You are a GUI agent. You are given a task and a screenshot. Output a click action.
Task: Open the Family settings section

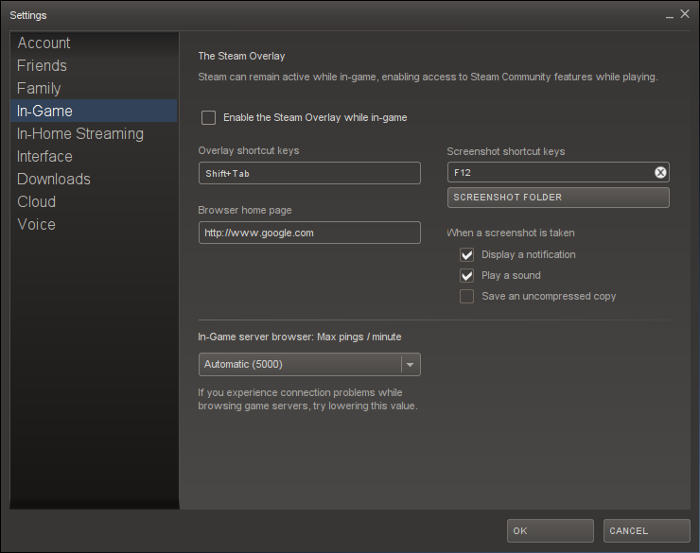point(94,88)
